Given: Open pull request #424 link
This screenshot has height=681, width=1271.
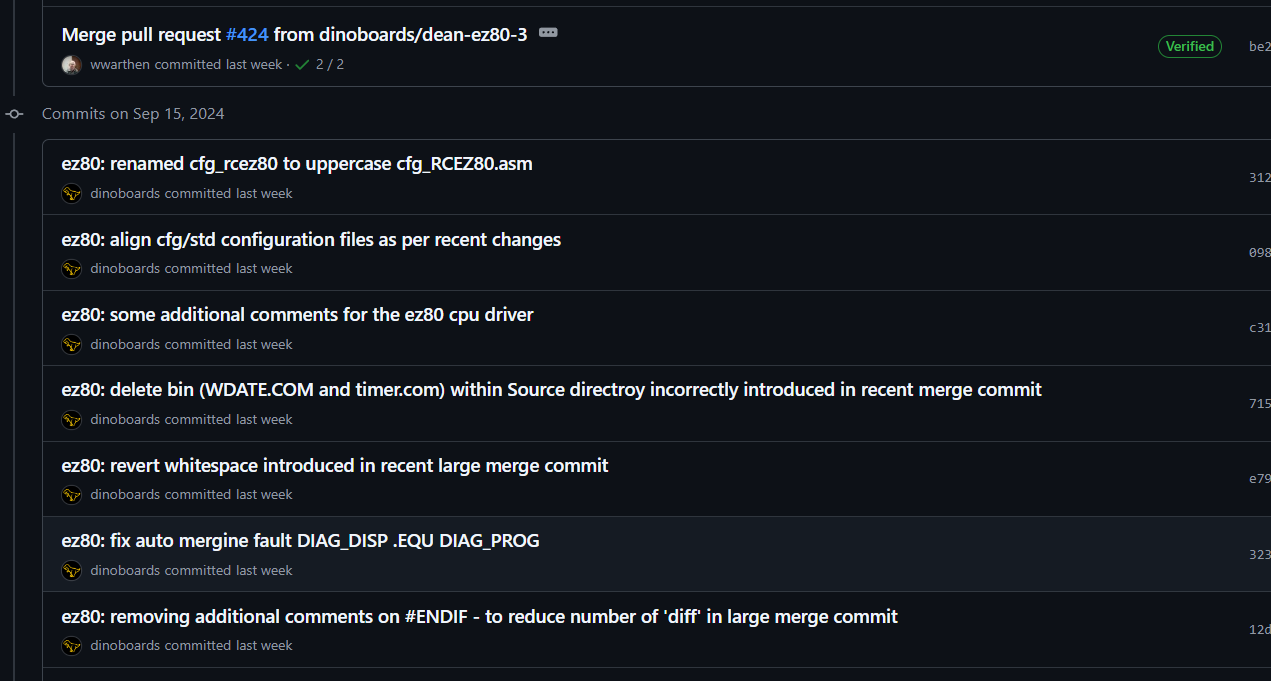Looking at the screenshot, I should pos(247,34).
